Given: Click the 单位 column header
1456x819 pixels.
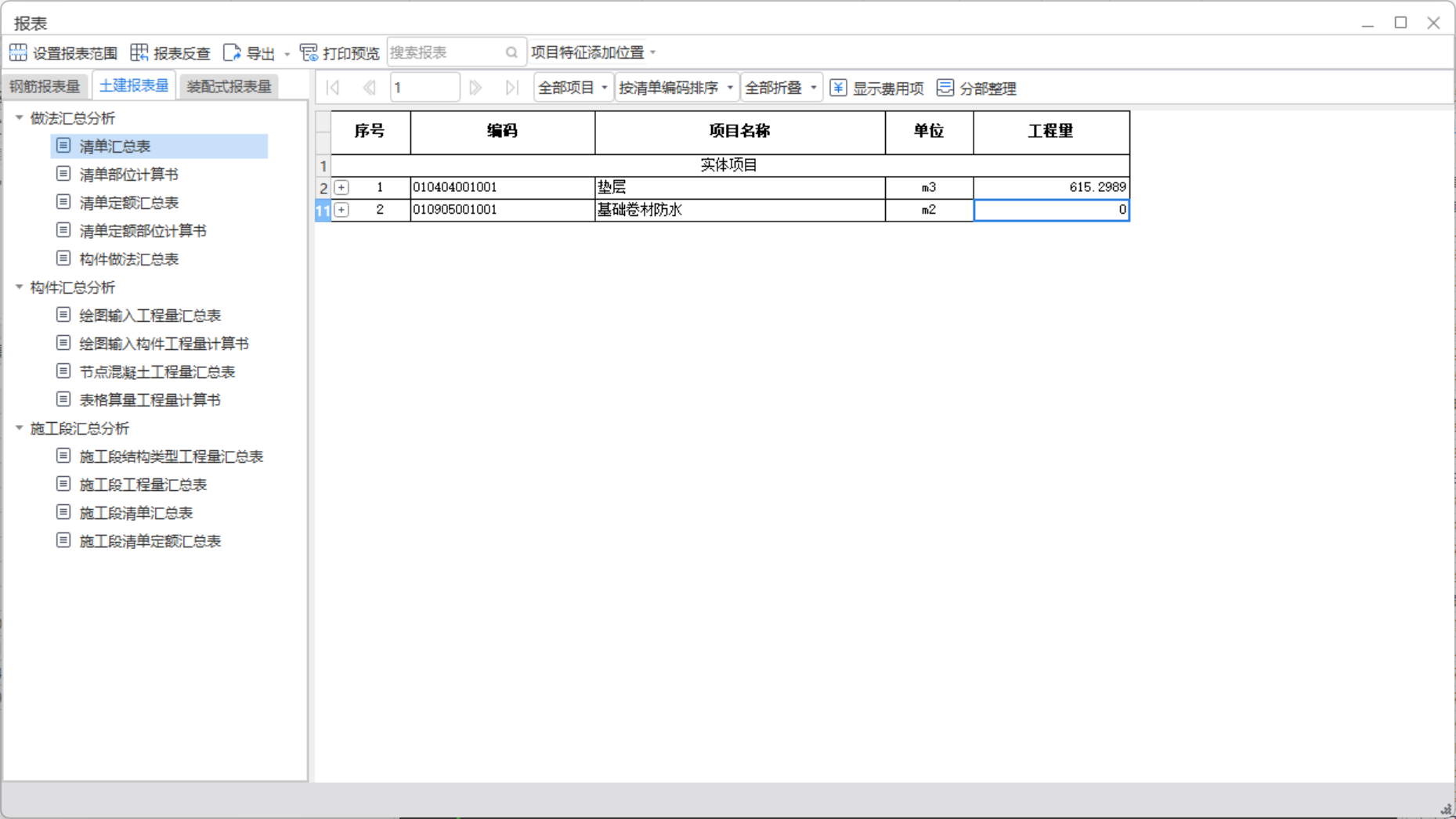Looking at the screenshot, I should pos(929,132).
